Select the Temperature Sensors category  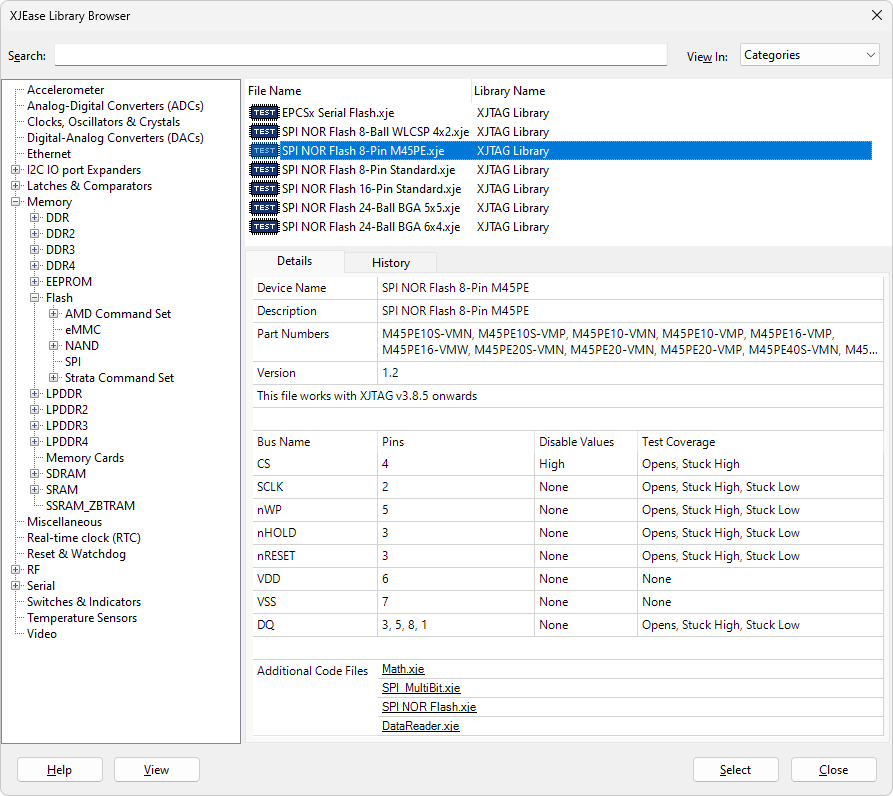[83, 618]
